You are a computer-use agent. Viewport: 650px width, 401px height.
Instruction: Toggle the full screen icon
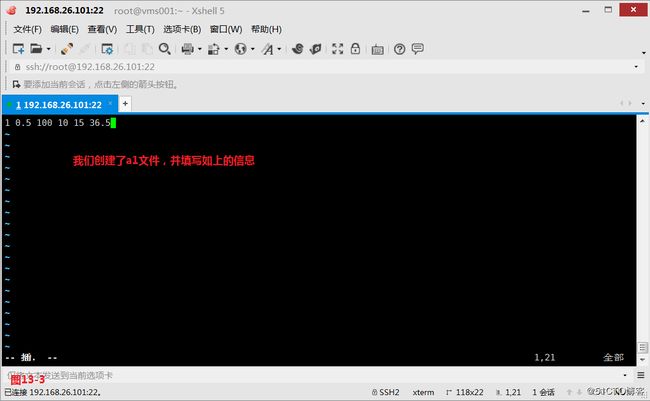pos(337,49)
